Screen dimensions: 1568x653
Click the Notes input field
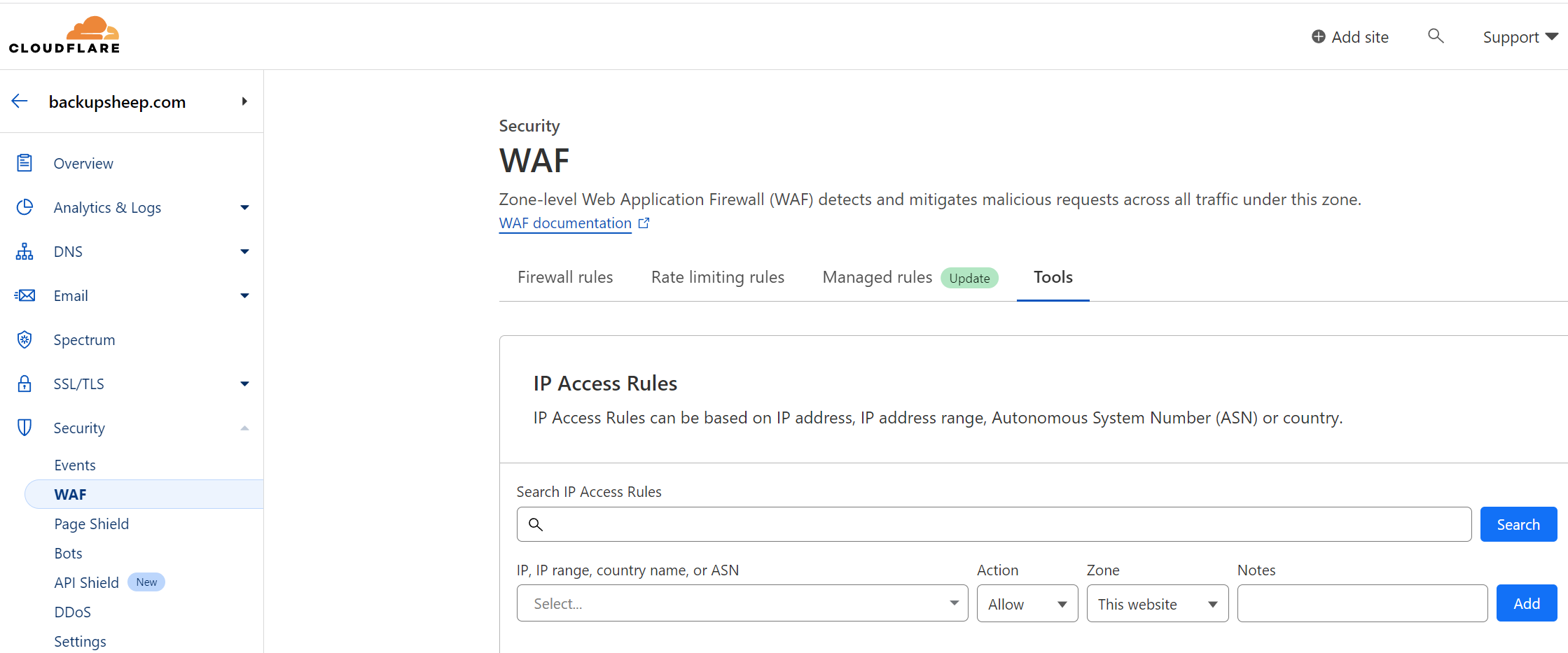click(x=1362, y=603)
